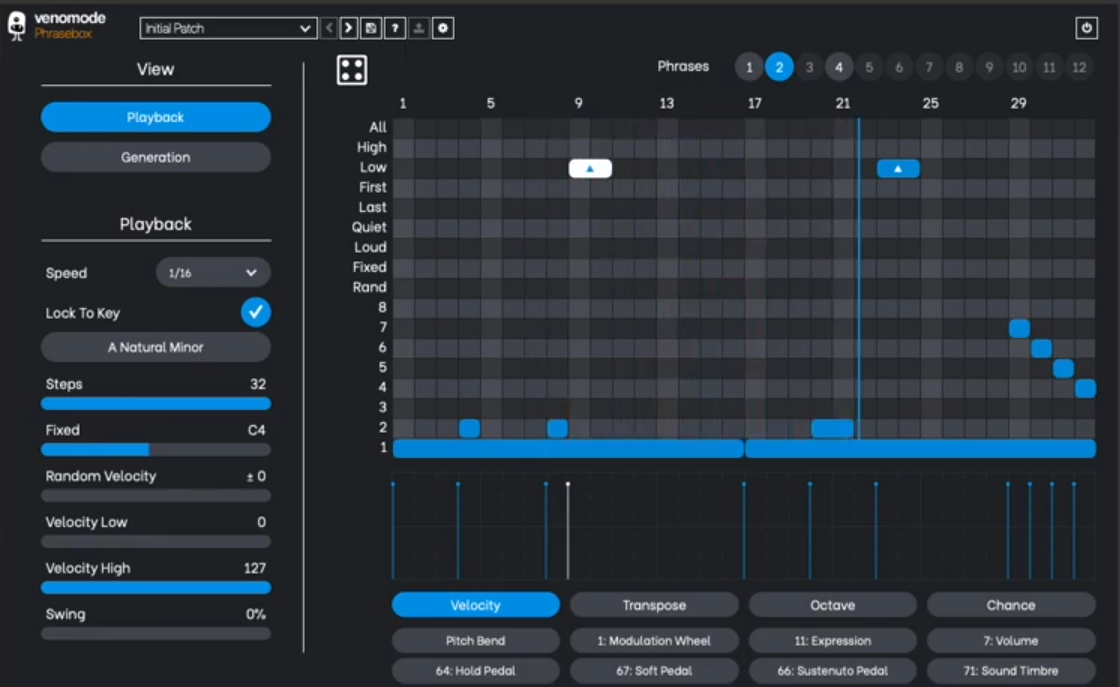Click the Steps value 32
Screen dimensions: 1120x687
point(258,384)
